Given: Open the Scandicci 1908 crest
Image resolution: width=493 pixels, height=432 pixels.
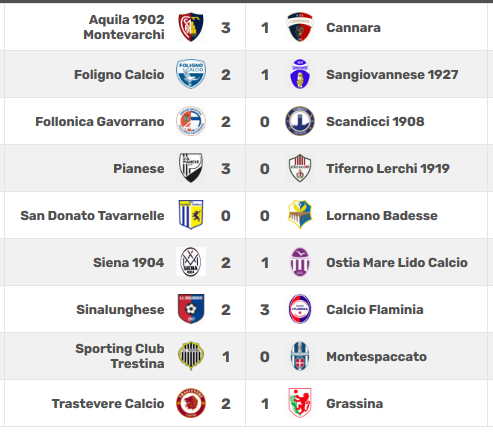Looking at the screenshot, I should pos(300,121).
